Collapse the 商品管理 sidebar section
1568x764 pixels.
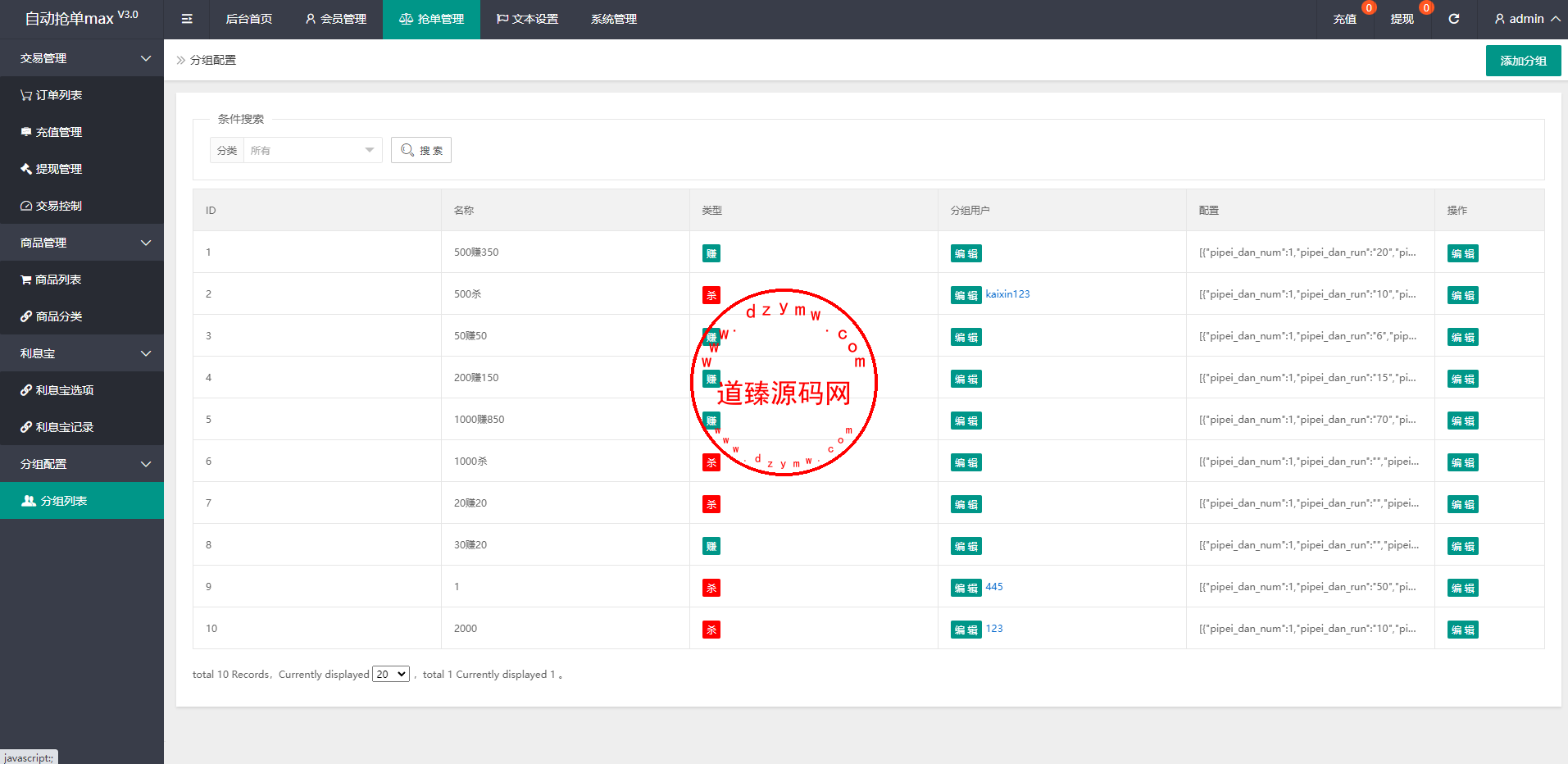click(x=82, y=243)
